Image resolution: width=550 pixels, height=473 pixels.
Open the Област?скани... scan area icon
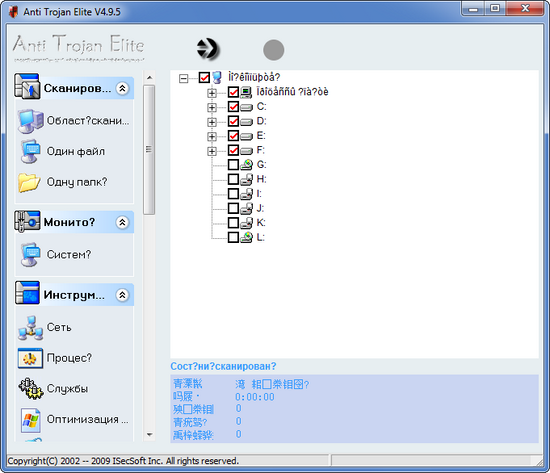point(31,121)
